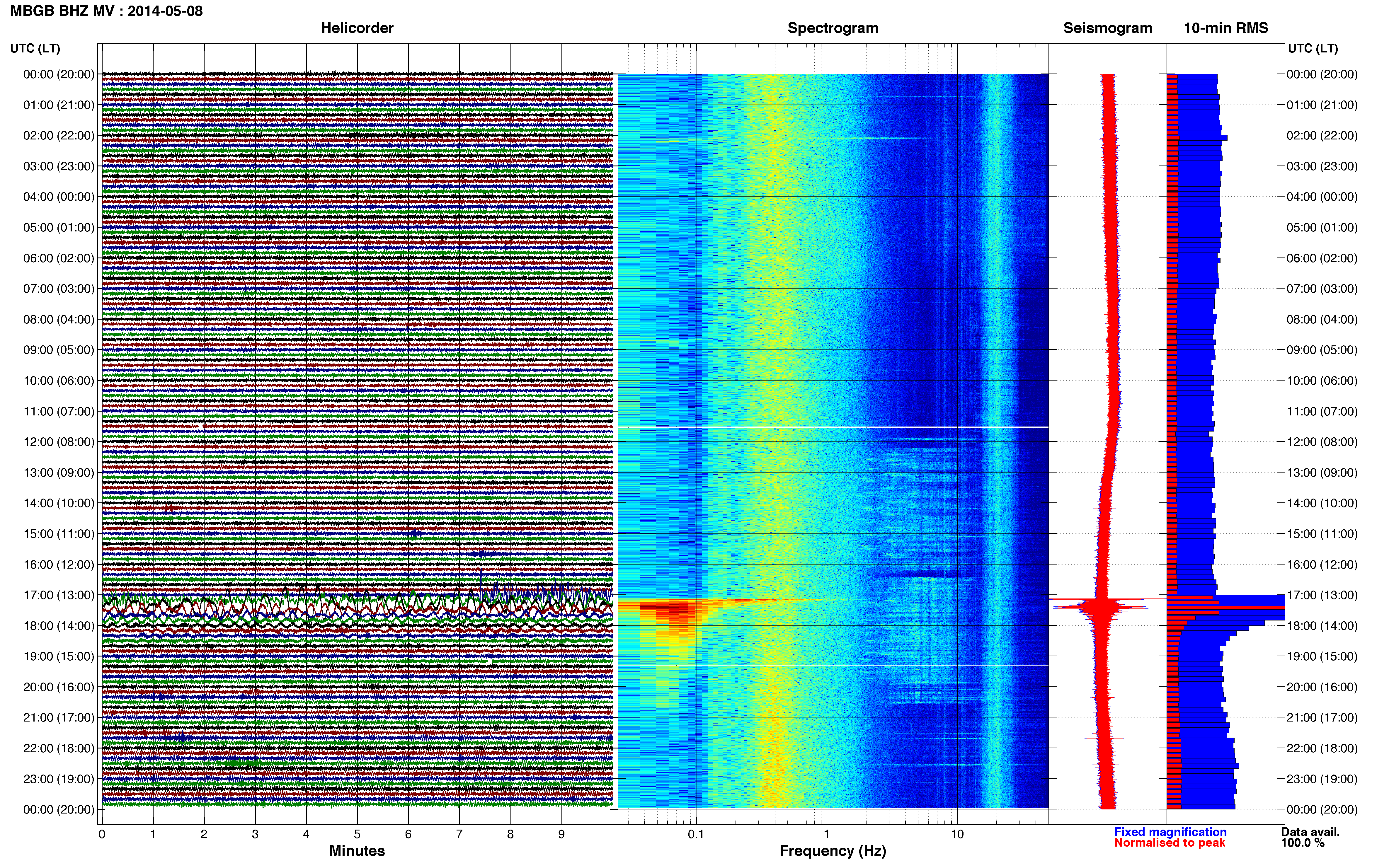This screenshot has height=868, width=1389.
Task: Click the '5' minutes tick label
Action: tap(357, 834)
